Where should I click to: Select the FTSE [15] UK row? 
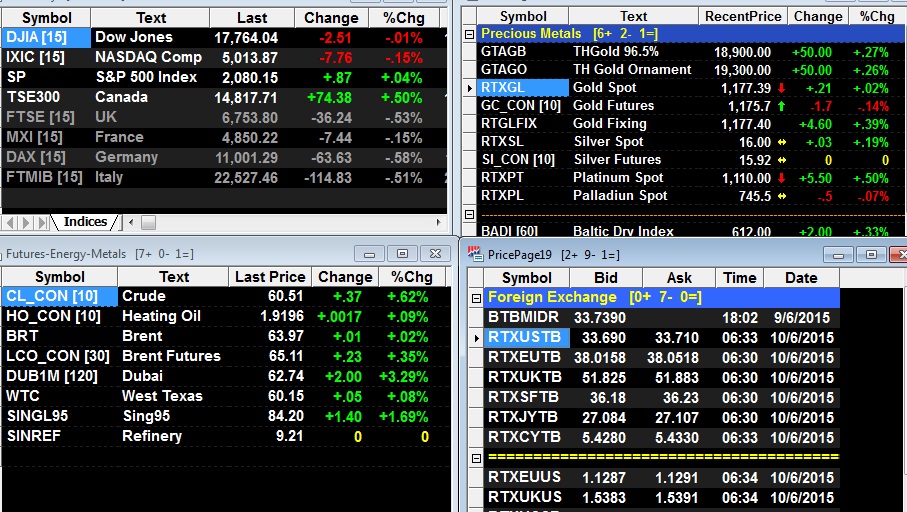(224, 117)
